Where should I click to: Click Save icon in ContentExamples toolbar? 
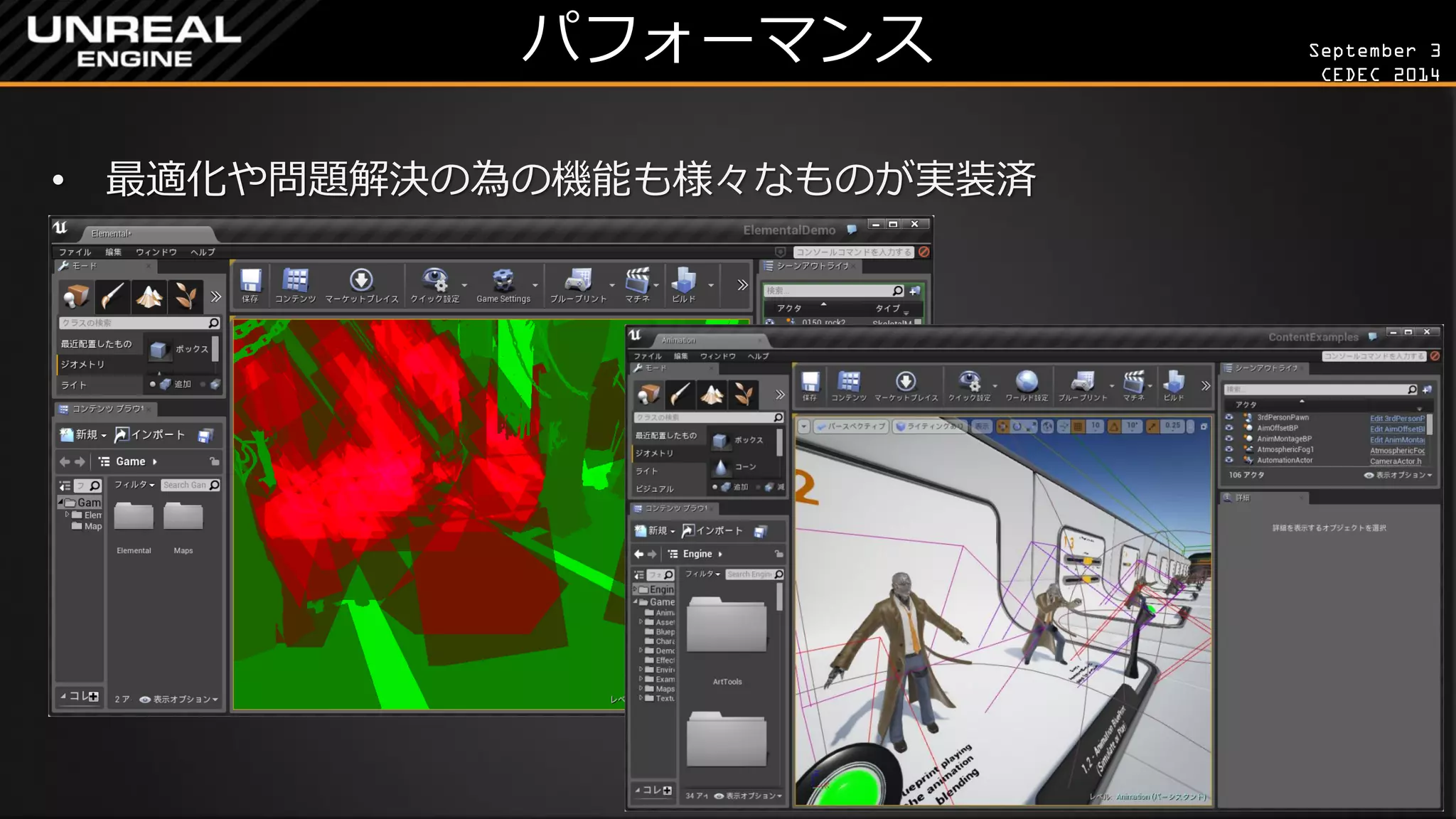click(x=810, y=382)
